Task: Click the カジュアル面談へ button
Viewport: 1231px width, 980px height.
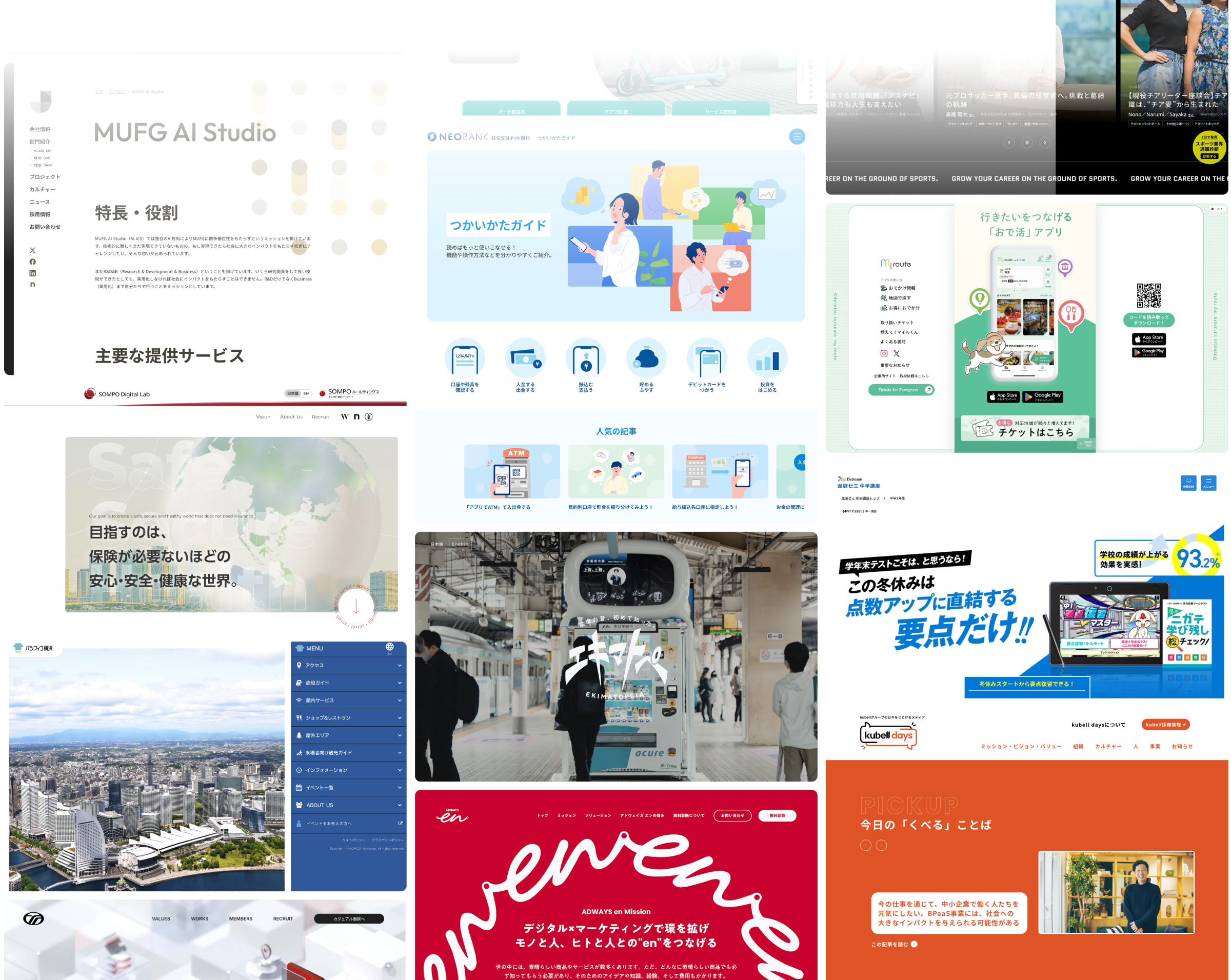Action: pos(349,919)
